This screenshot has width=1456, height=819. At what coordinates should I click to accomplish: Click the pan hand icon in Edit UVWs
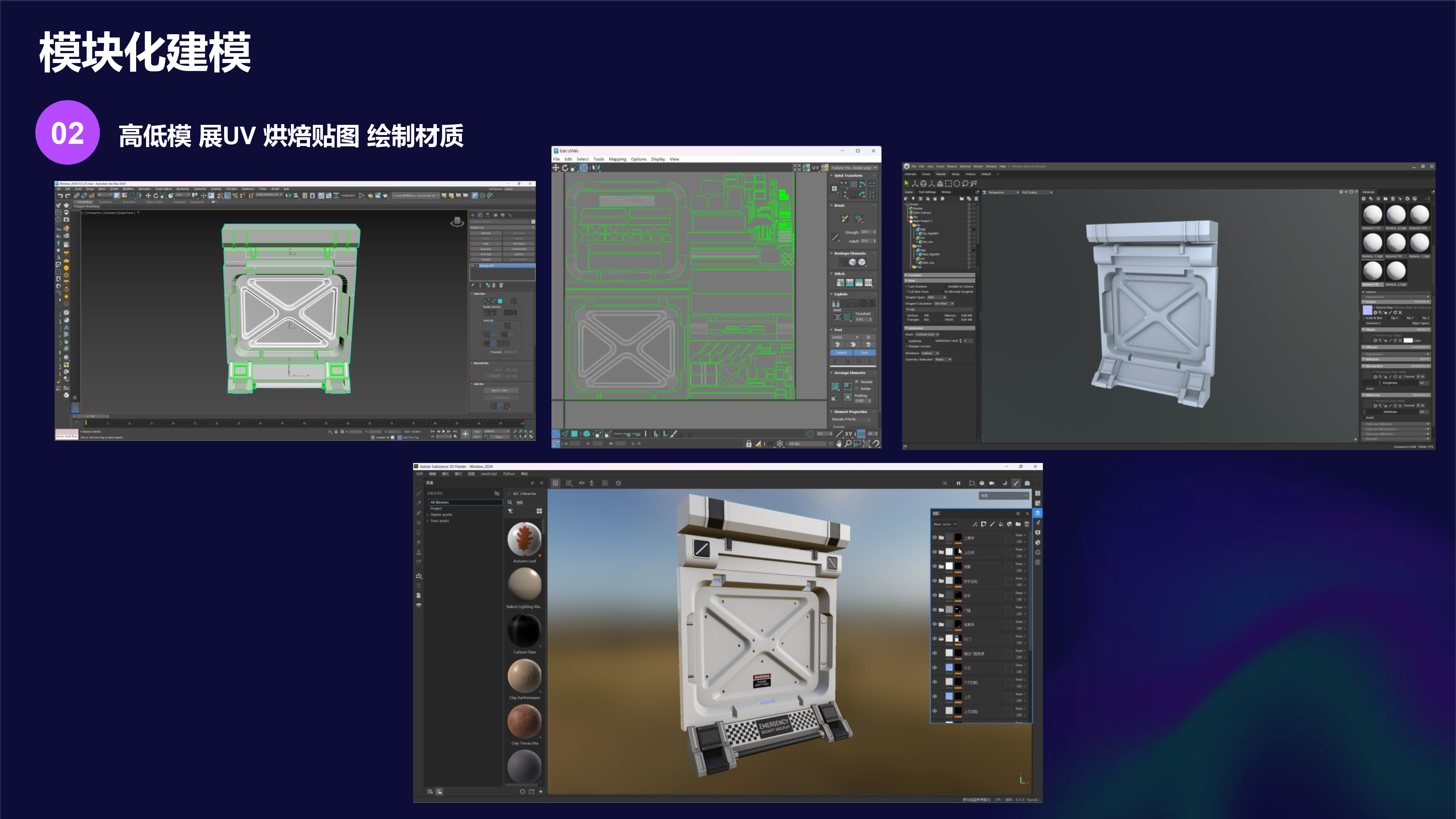pyautogui.click(x=839, y=444)
